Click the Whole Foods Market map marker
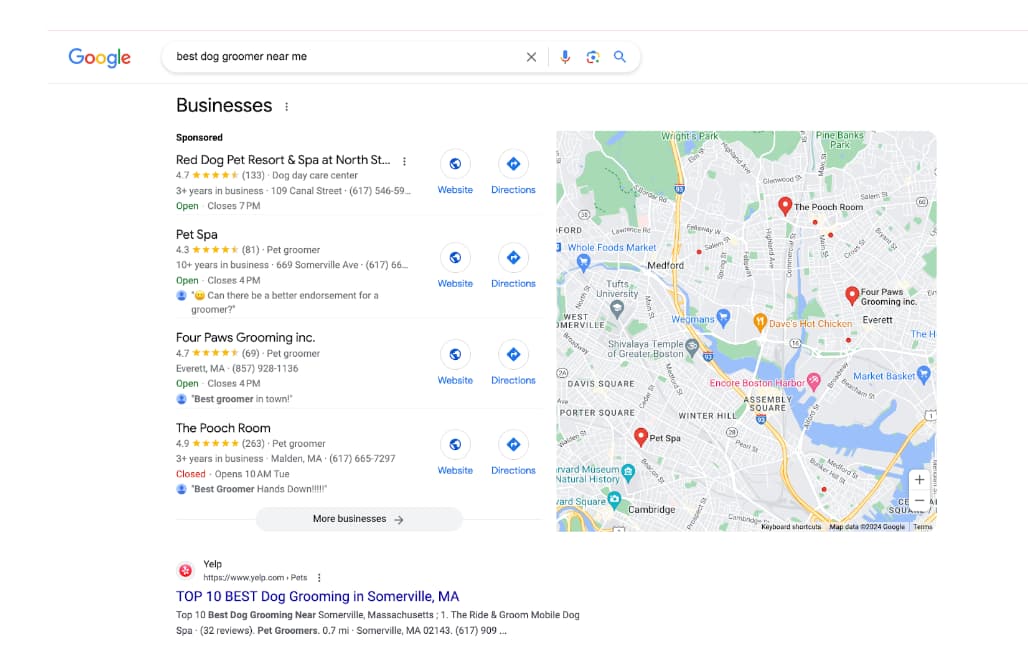The image size is (1028, 664). (x=583, y=263)
